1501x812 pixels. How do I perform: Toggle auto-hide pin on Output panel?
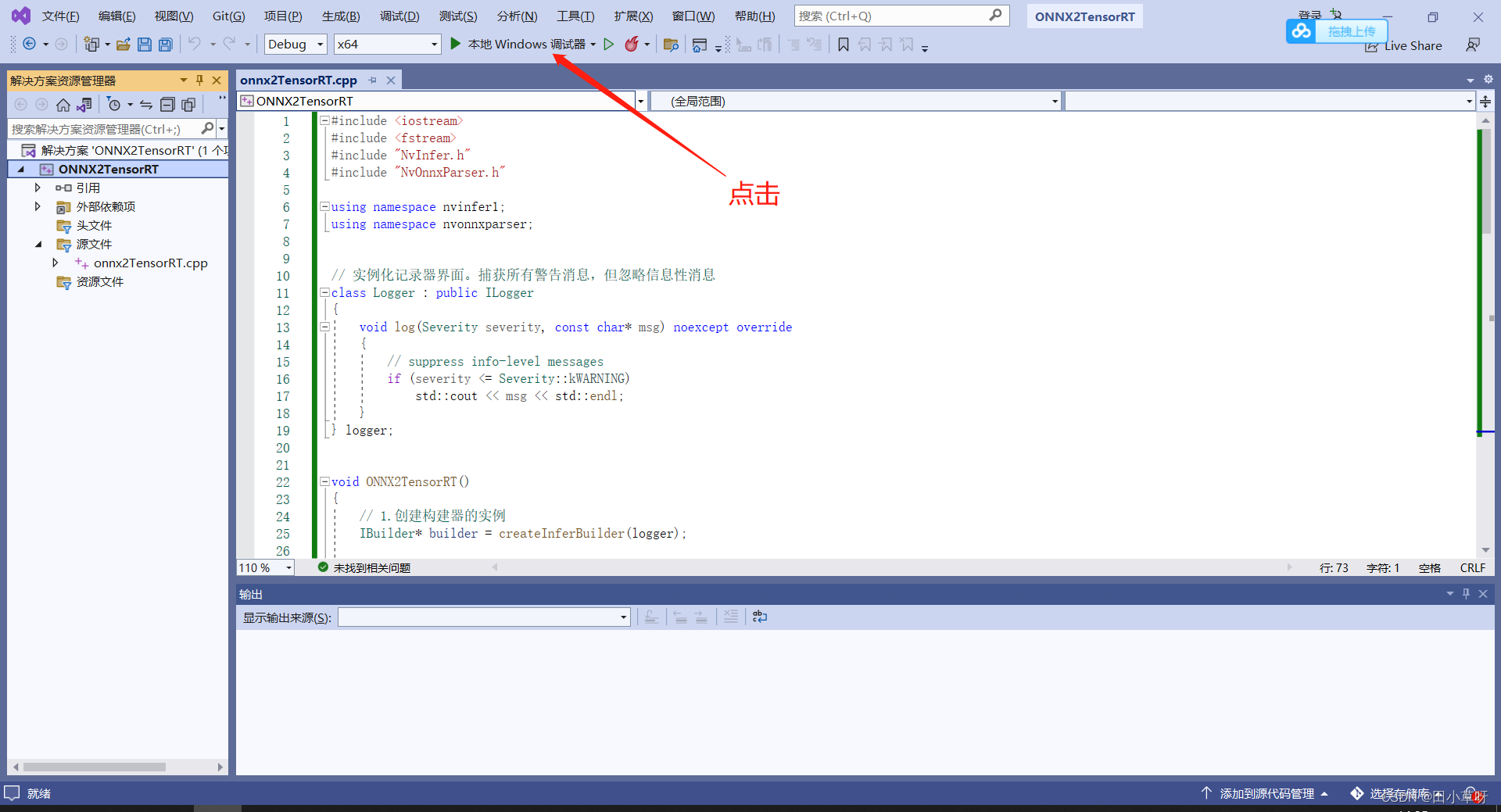pos(1467,594)
